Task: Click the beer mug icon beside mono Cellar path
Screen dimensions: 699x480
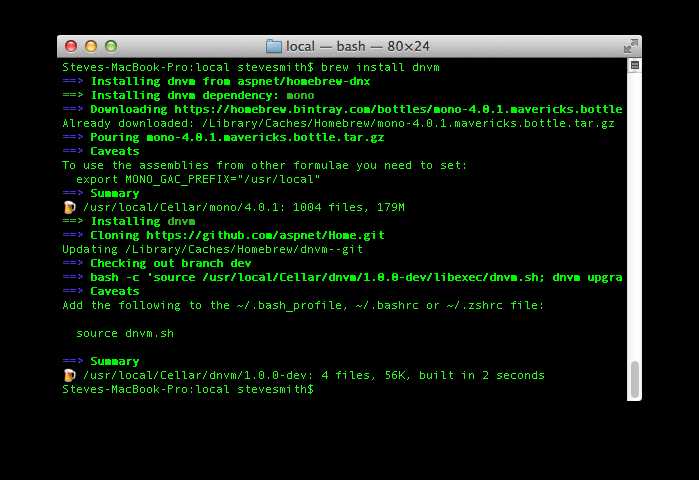Action: pyautogui.click(x=69, y=207)
